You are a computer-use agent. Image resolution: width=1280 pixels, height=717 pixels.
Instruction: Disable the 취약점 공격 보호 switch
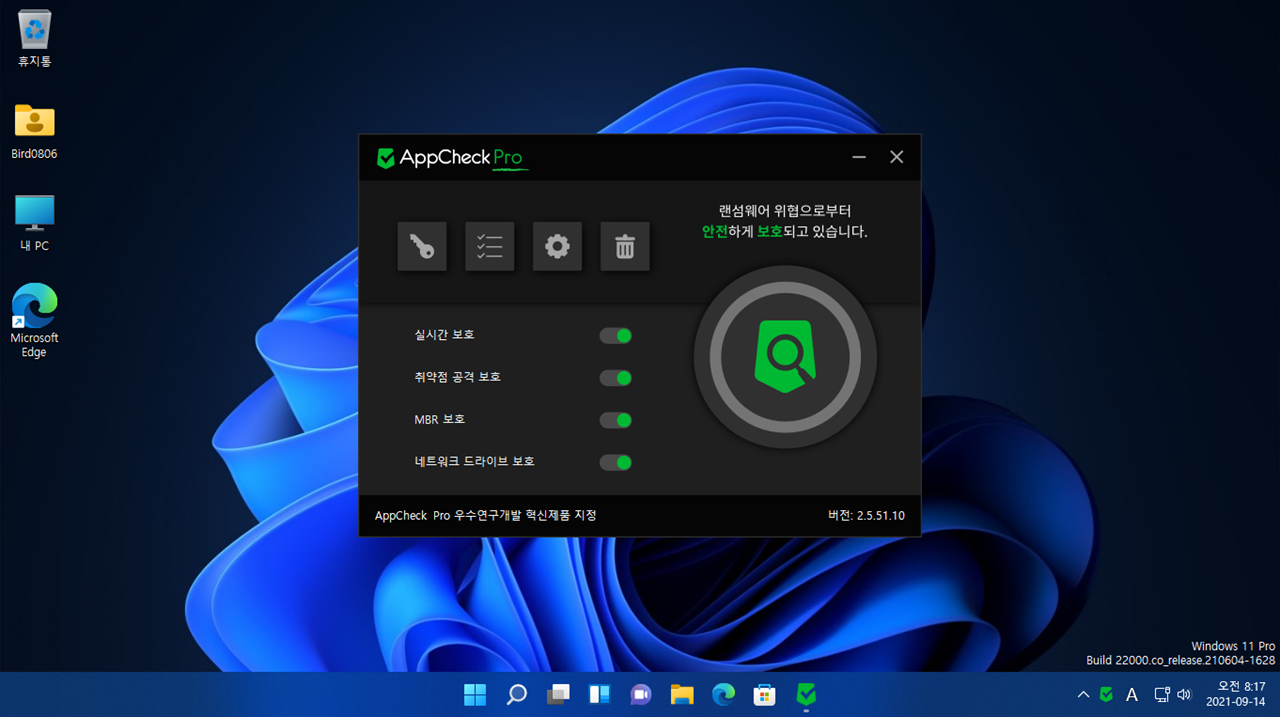tap(615, 378)
